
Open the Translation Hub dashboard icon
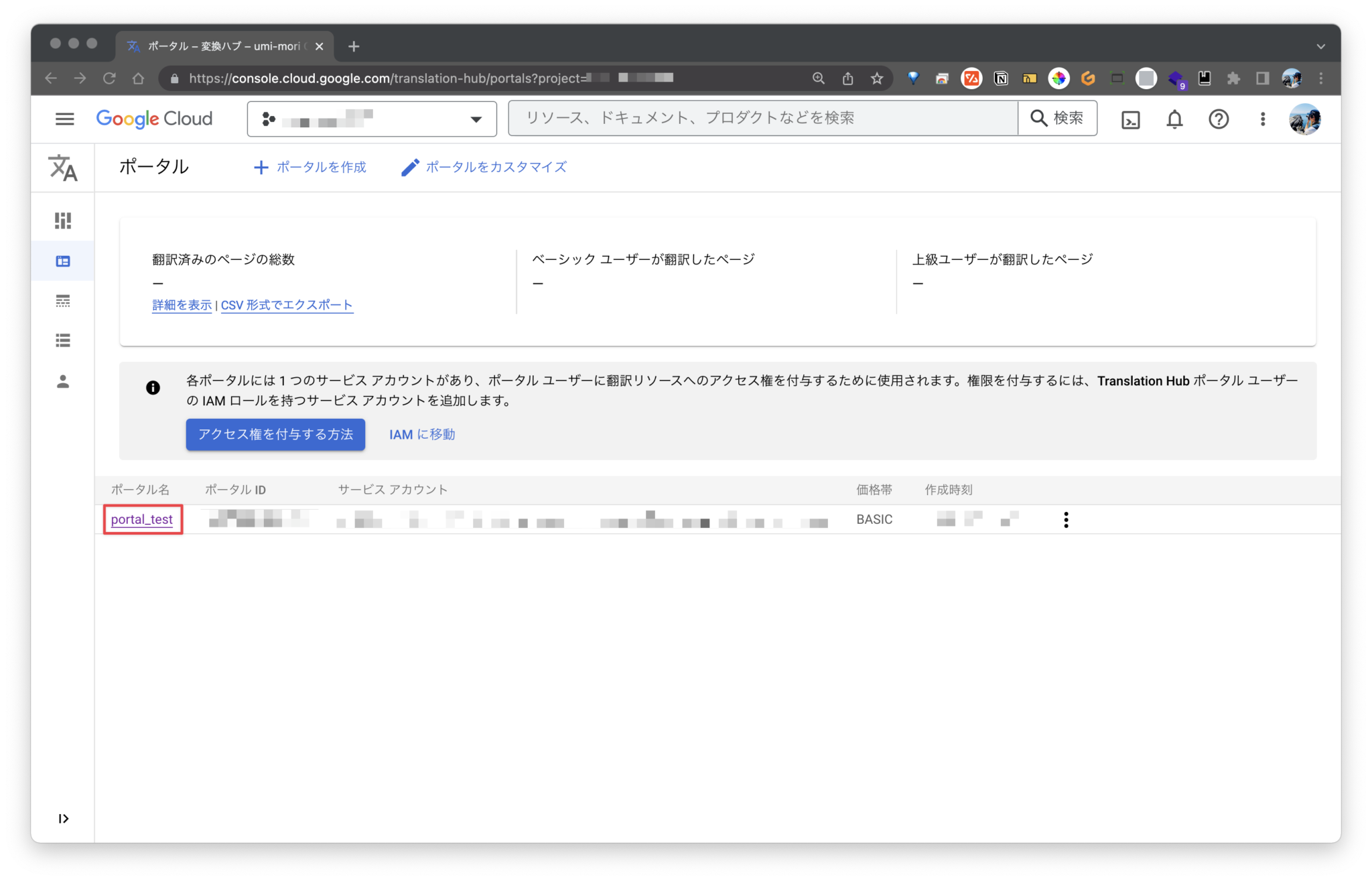[62, 220]
